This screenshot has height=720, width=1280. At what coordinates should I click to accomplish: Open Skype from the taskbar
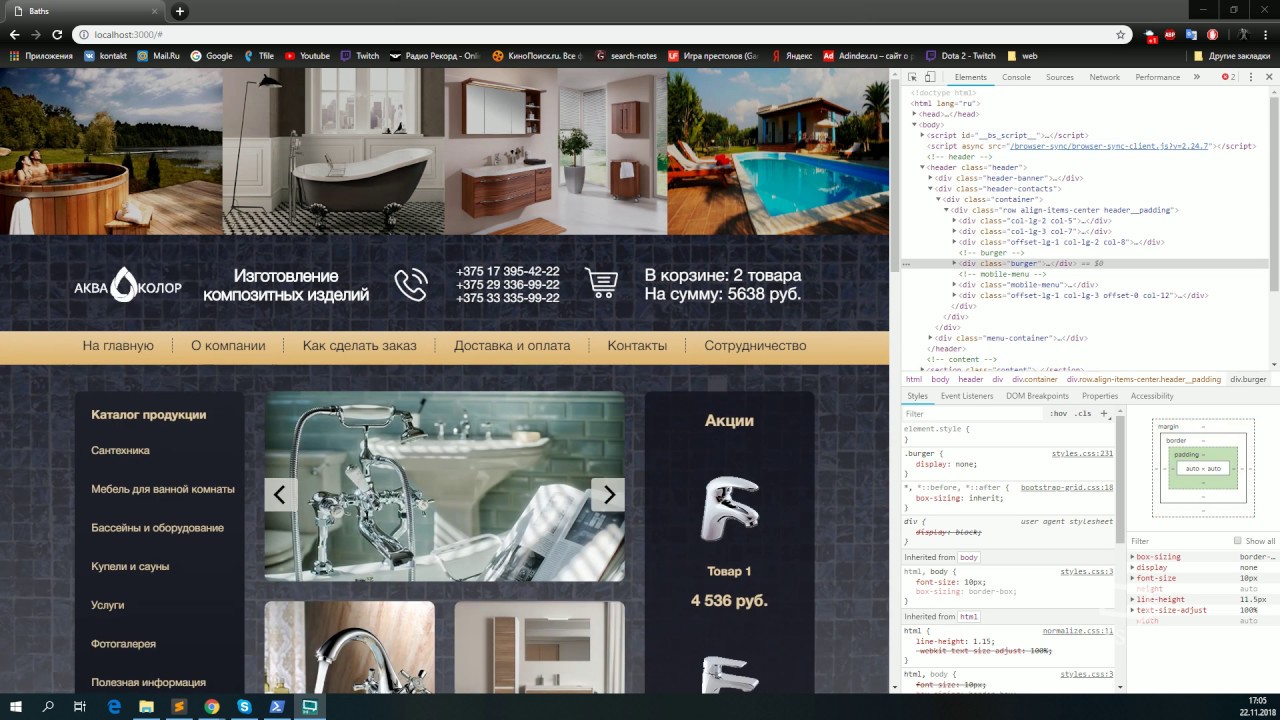pos(244,707)
